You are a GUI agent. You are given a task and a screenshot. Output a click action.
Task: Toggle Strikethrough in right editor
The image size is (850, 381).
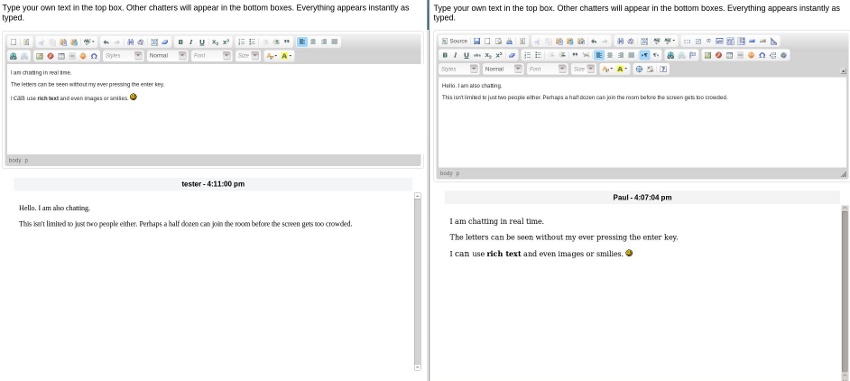477,55
